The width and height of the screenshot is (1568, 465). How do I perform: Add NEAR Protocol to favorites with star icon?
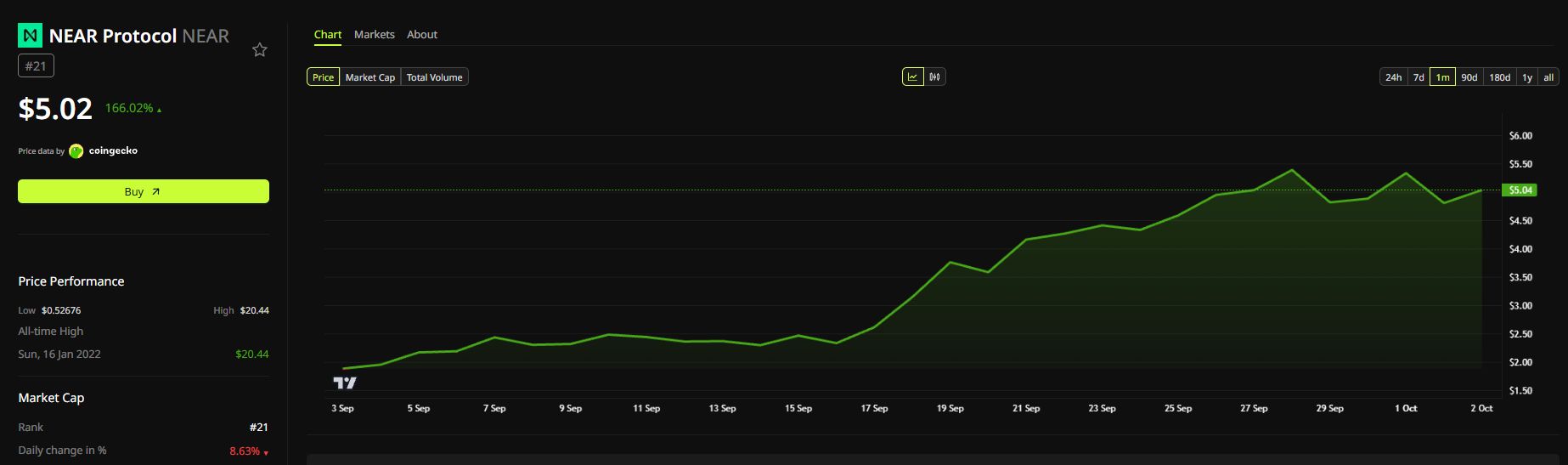point(260,50)
